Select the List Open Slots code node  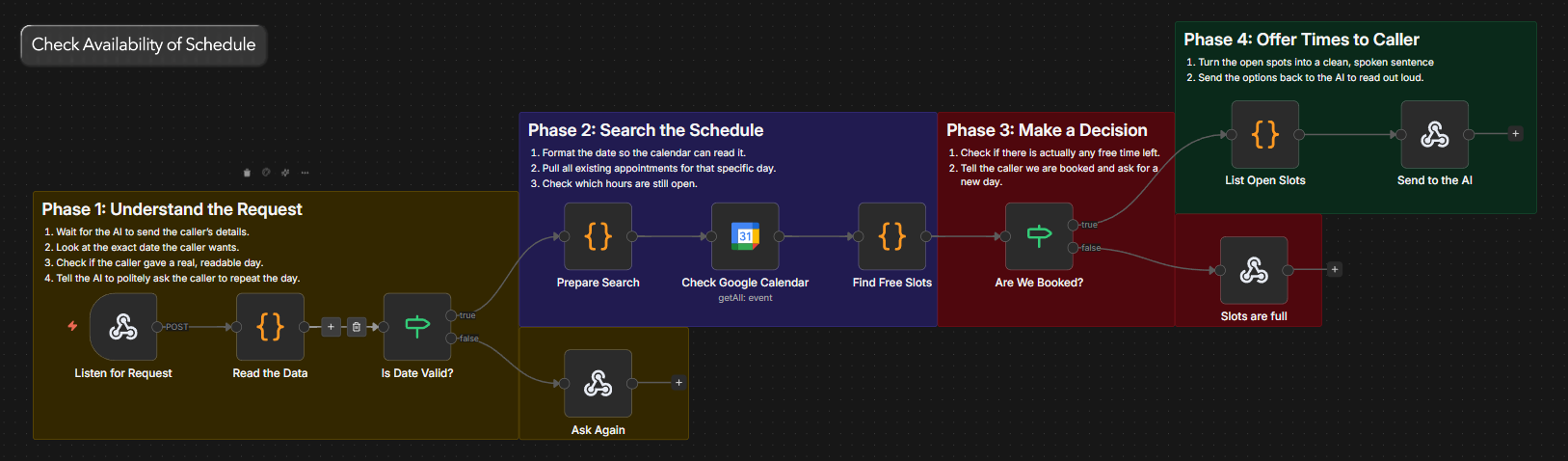[x=1264, y=134]
